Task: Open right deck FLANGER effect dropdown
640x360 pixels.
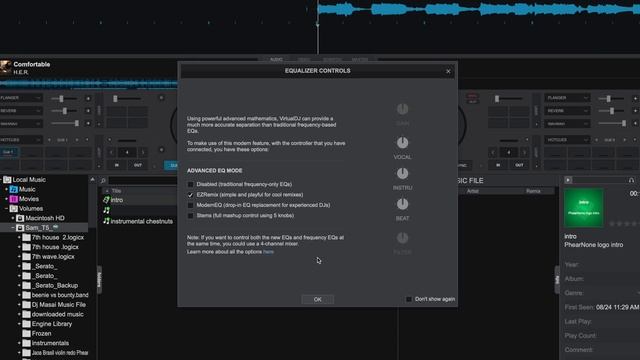Action: click(x=567, y=98)
